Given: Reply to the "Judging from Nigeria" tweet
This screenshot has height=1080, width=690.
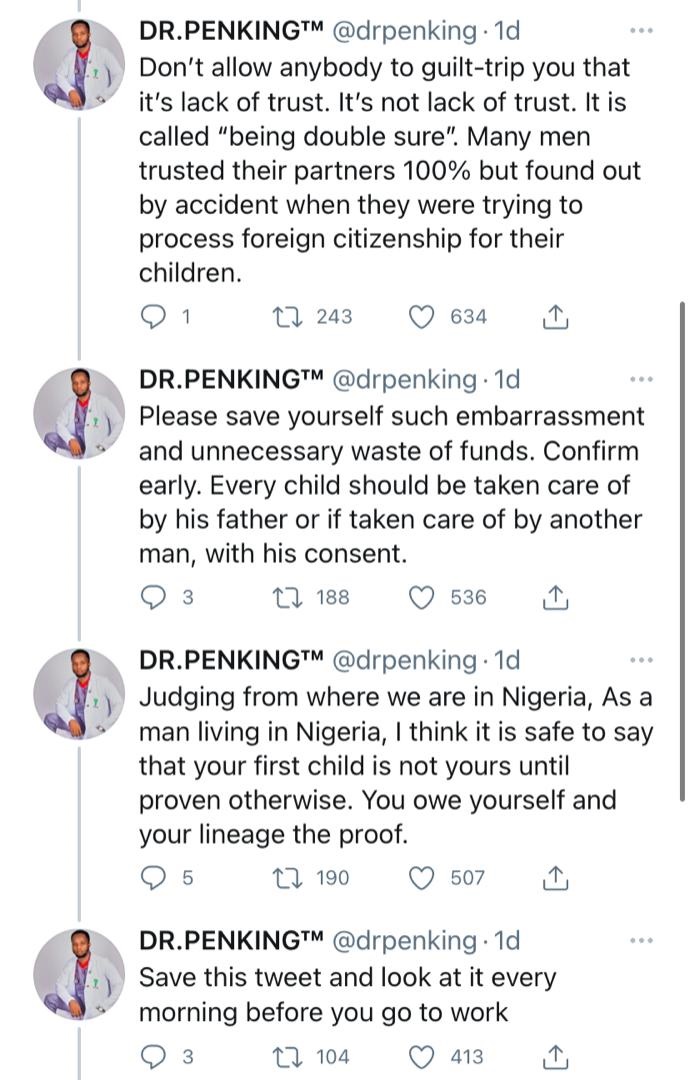Looking at the screenshot, I should 153,878.
